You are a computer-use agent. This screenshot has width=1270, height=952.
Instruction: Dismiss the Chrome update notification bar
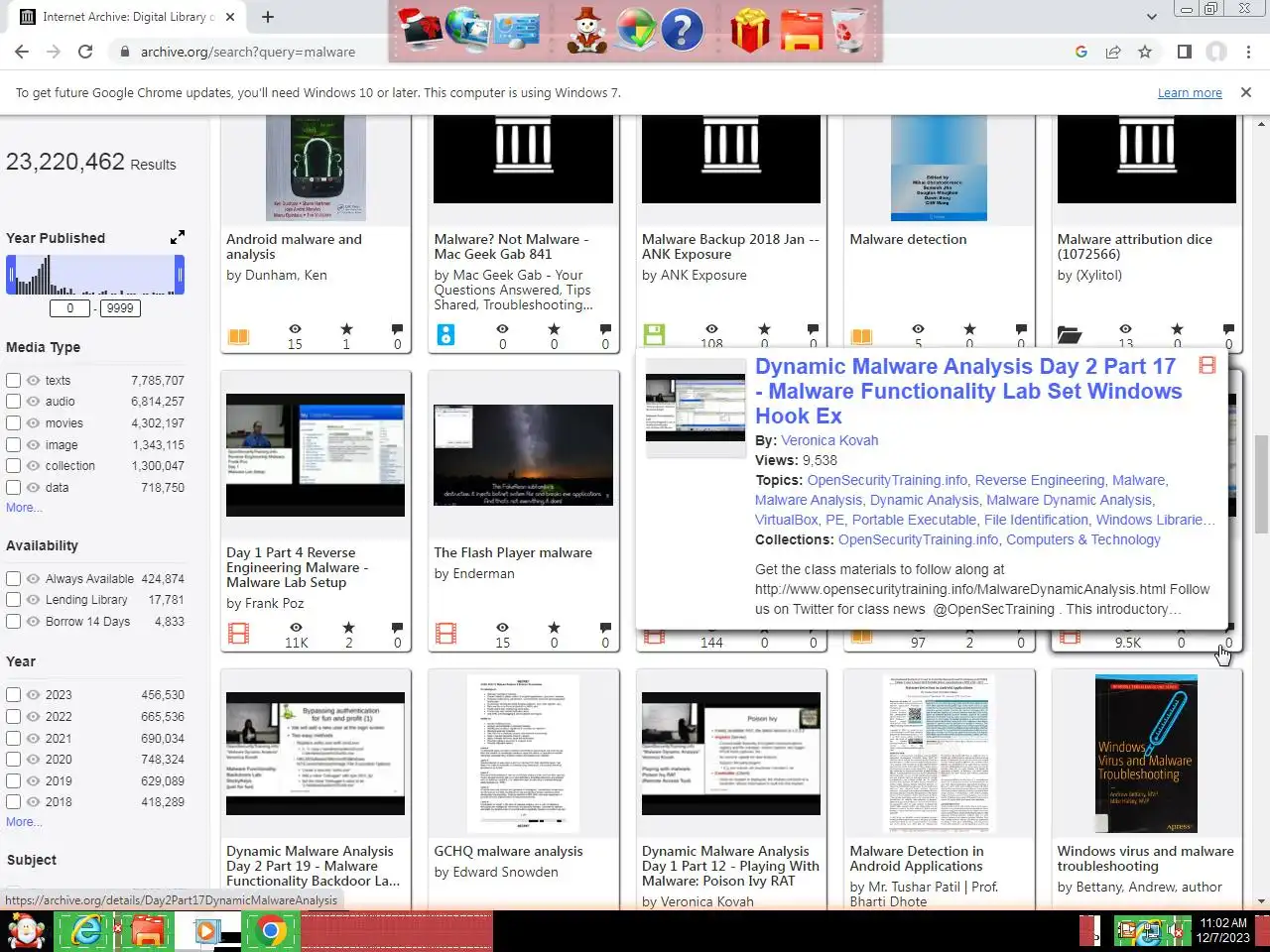point(1246,92)
